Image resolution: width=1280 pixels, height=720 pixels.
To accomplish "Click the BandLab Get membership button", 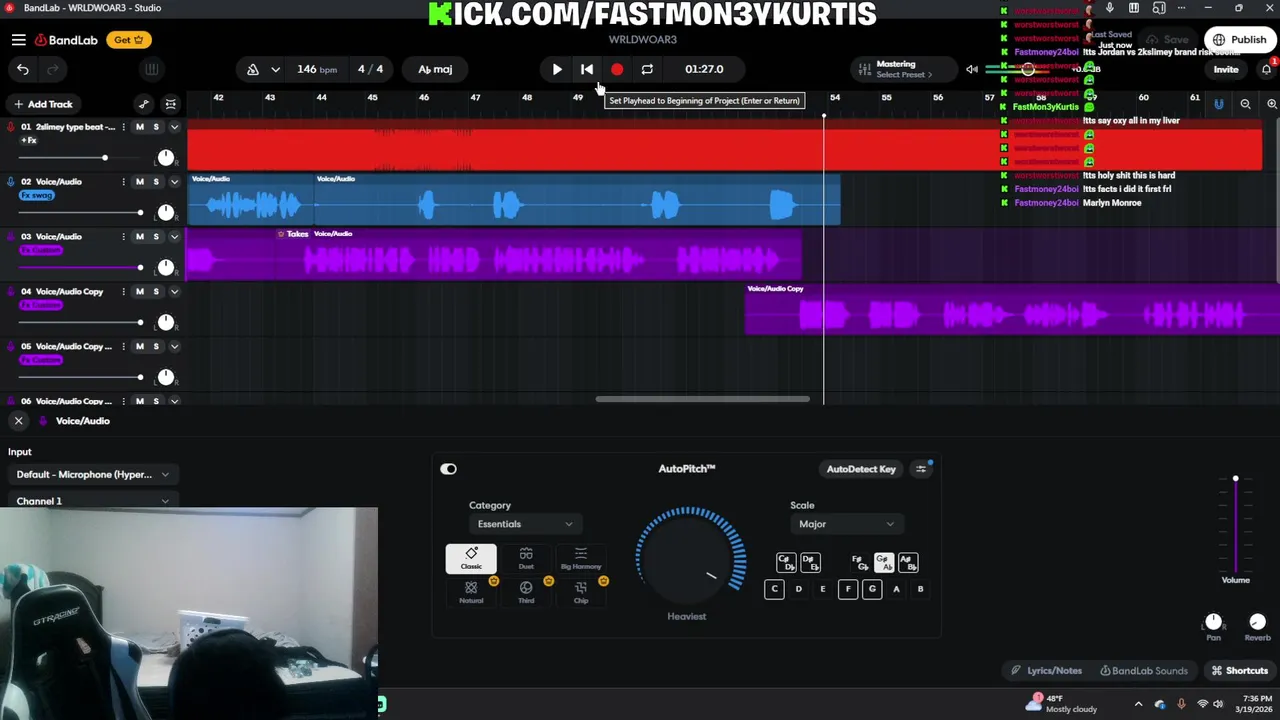I will tap(129, 40).
